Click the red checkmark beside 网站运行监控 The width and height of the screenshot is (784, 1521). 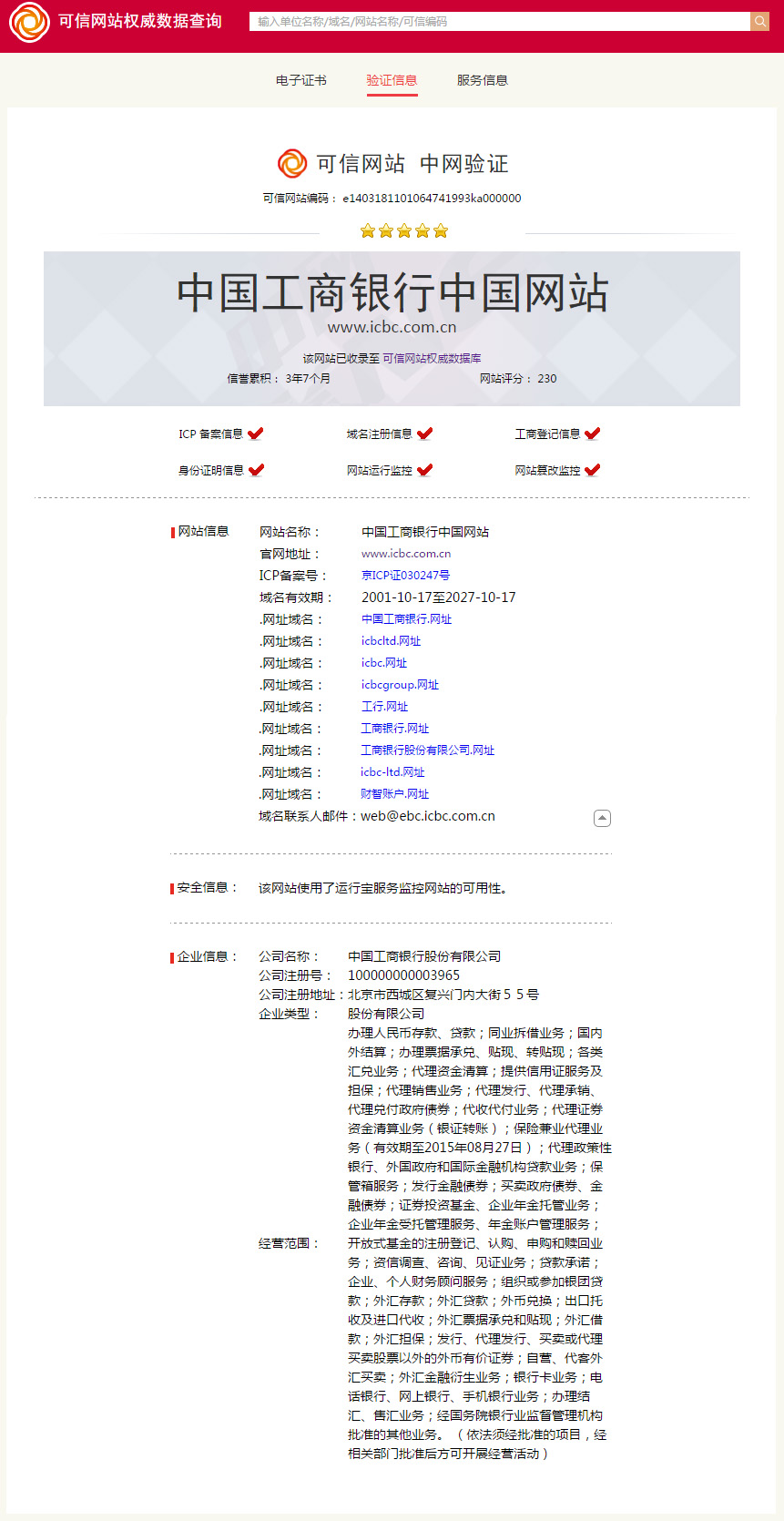425,470
